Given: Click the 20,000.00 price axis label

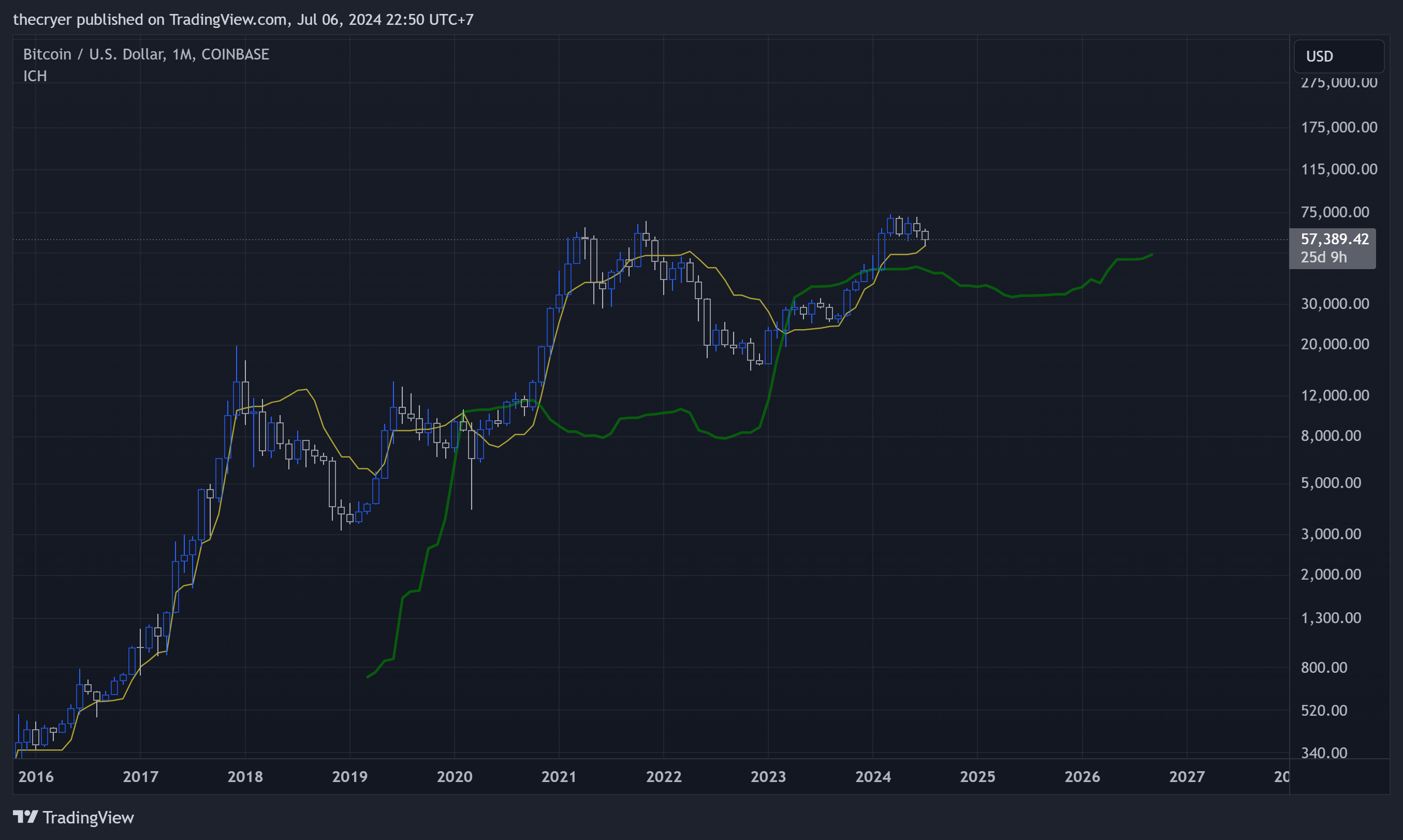Looking at the screenshot, I should coord(1335,344).
